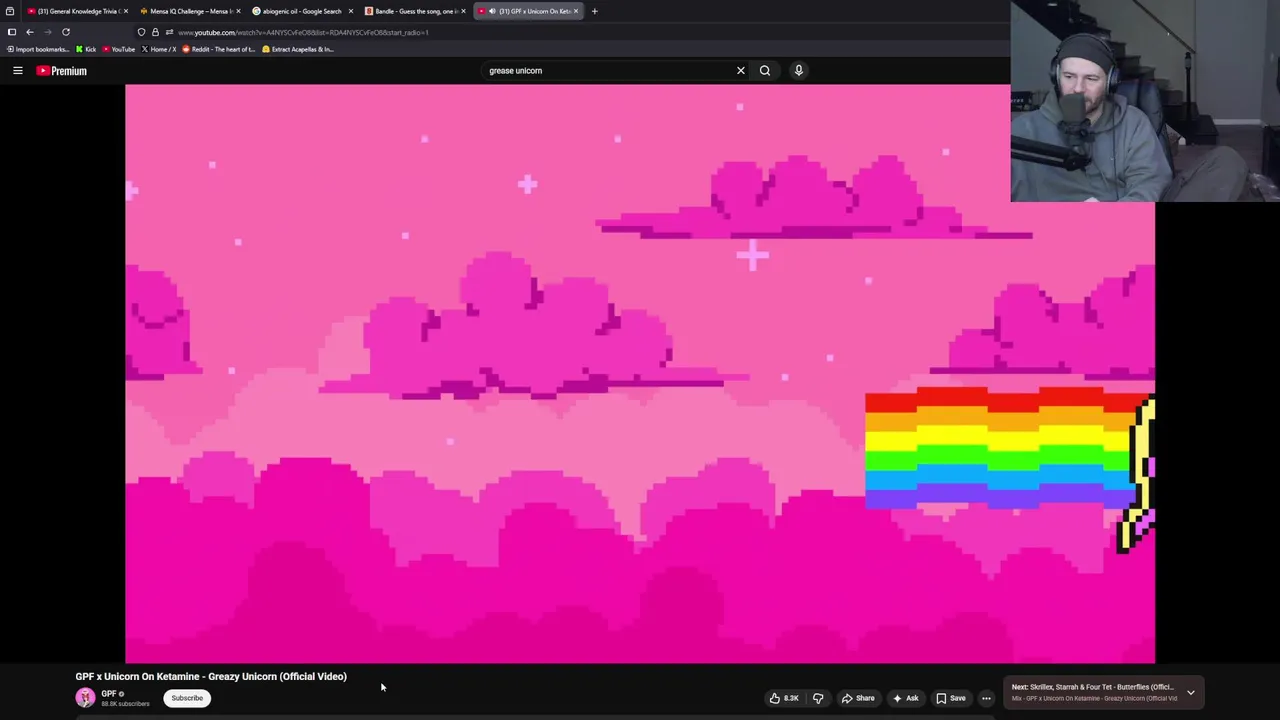This screenshot has height=720, width=1280.
Task: Close the Bandle tab
Action: pyautogui.click(x=463, y=11)
